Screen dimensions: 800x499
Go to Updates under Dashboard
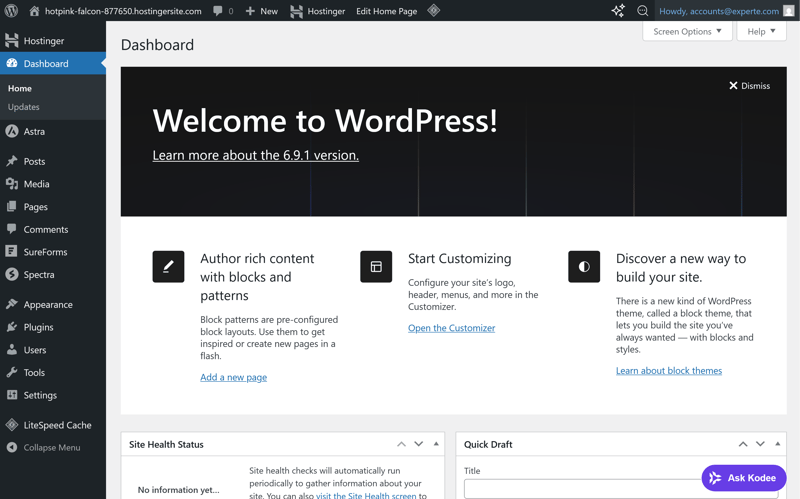click(x=24, y=107)
